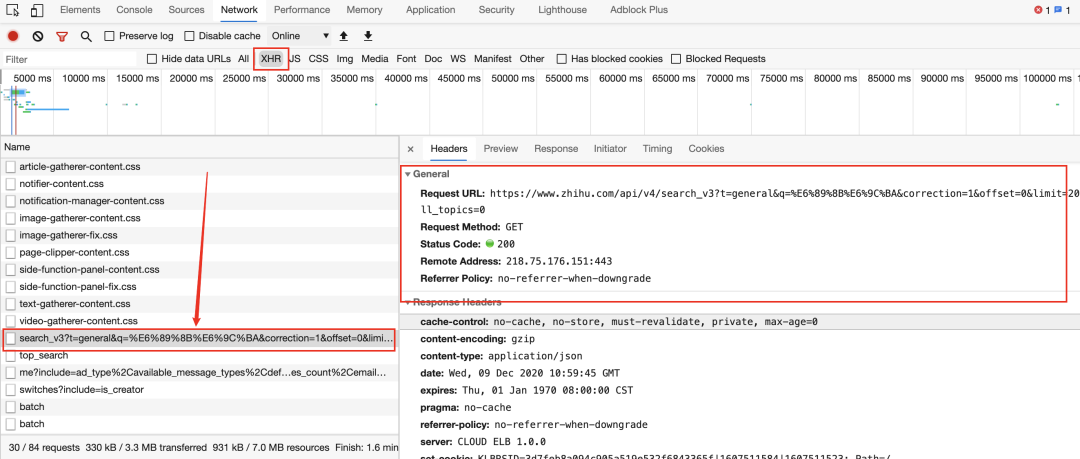Open the Preview tab of request
Viewport: 1080px width, 459px height.
pyautogui.click(x=501, y=149)
